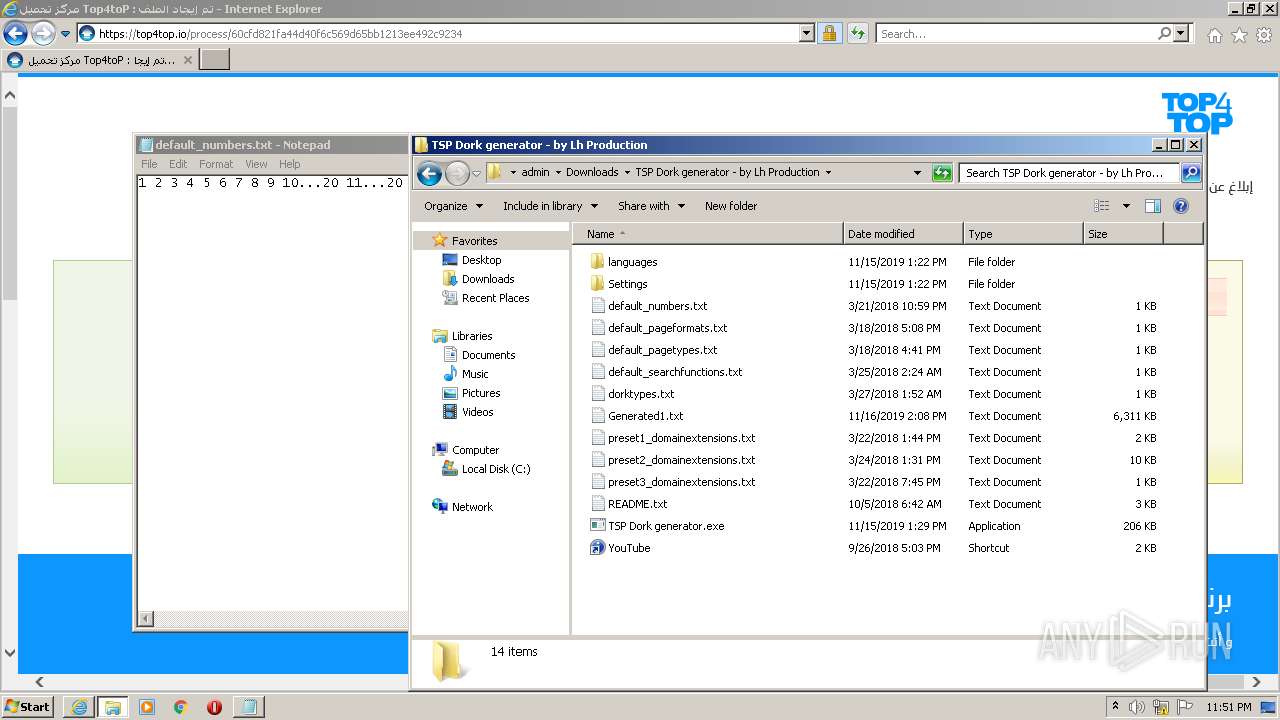This screenshot has width=1280, height=720.
Task: Click Internet Explorer back button
Action: coord(15,33)
